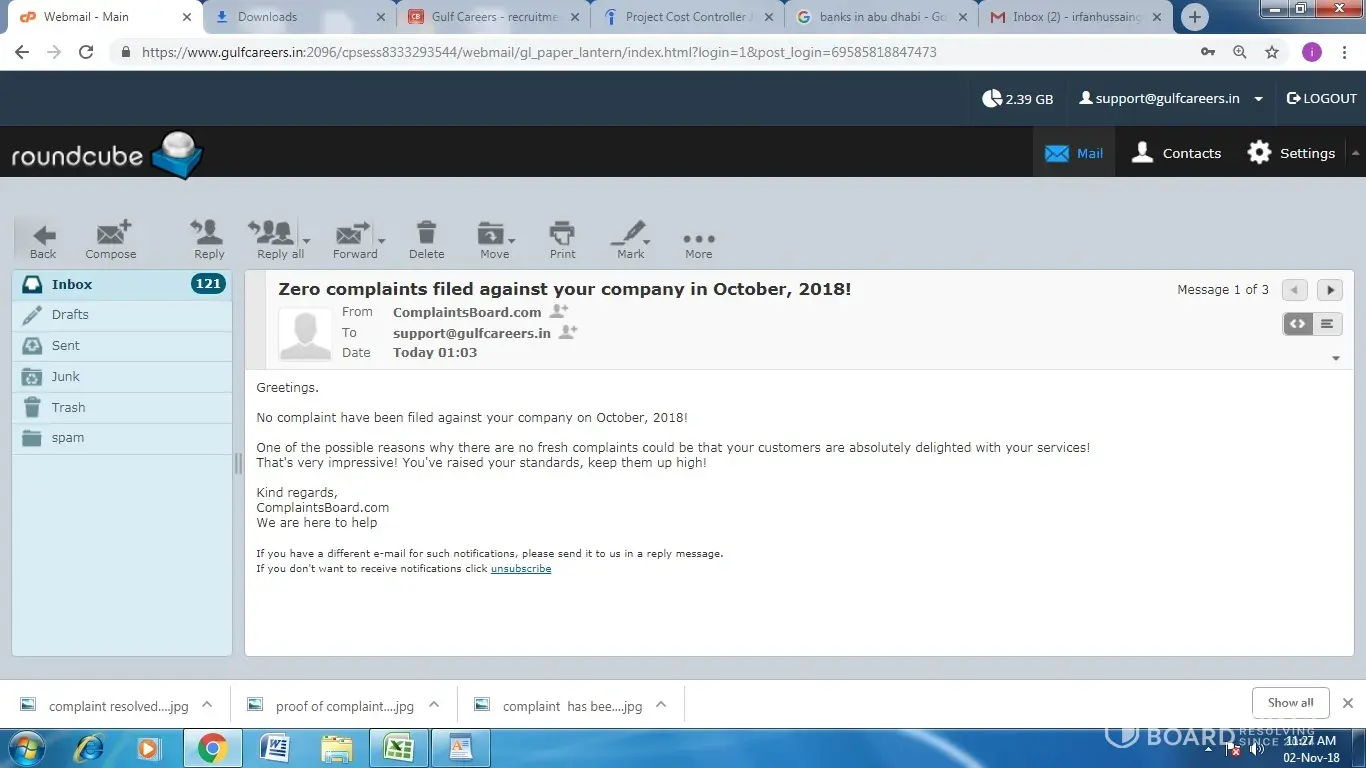Open the Sent folder
Viewport: 1366px width, 768px height.
click(122, 345)
